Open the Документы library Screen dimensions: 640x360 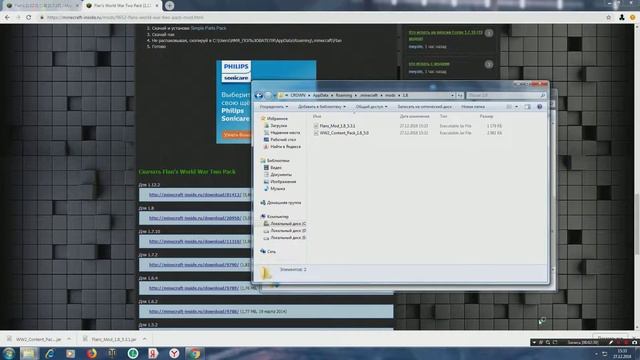click(x=281, y=174)
